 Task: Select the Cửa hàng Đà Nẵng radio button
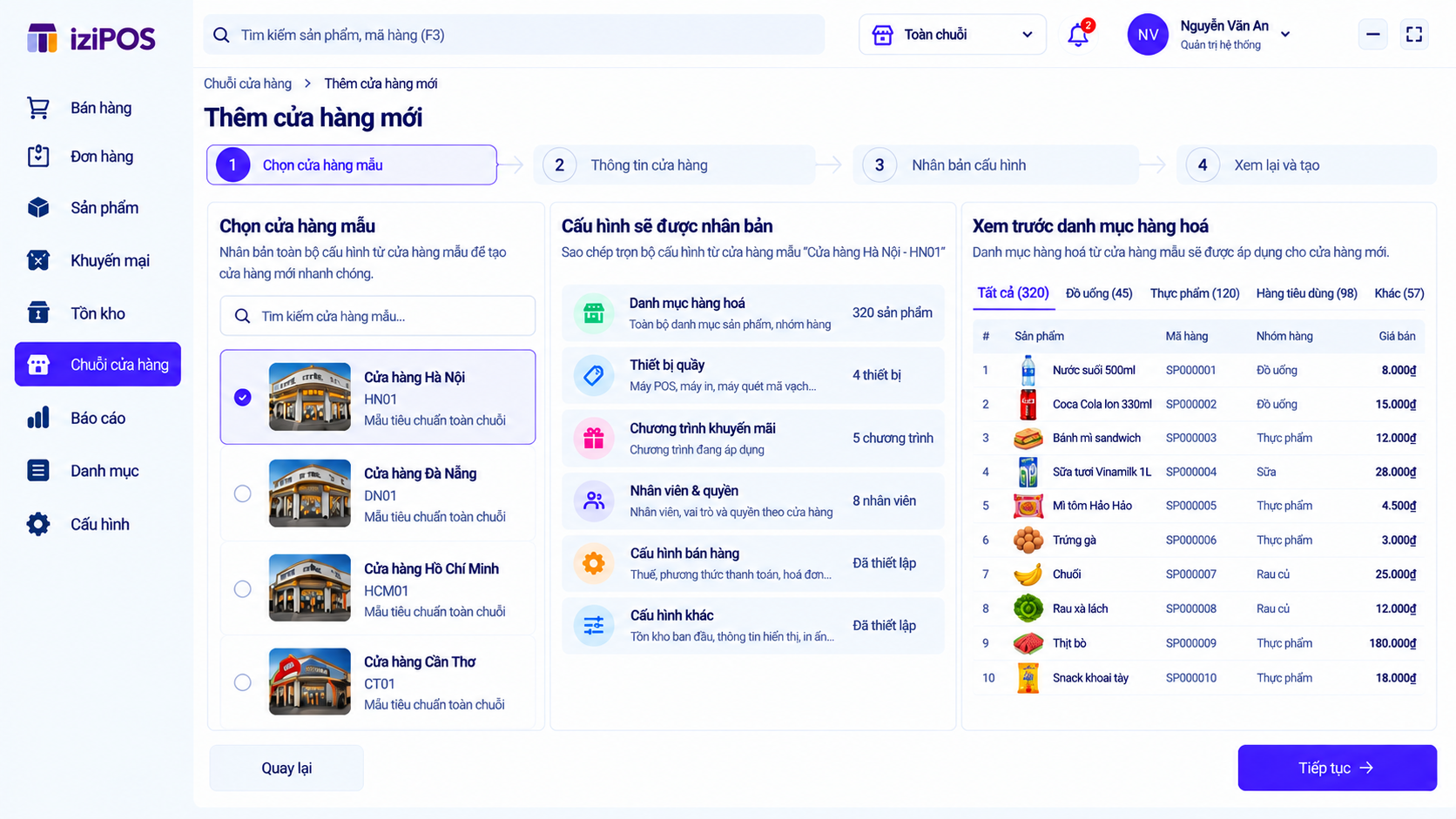tap(243, 493)
